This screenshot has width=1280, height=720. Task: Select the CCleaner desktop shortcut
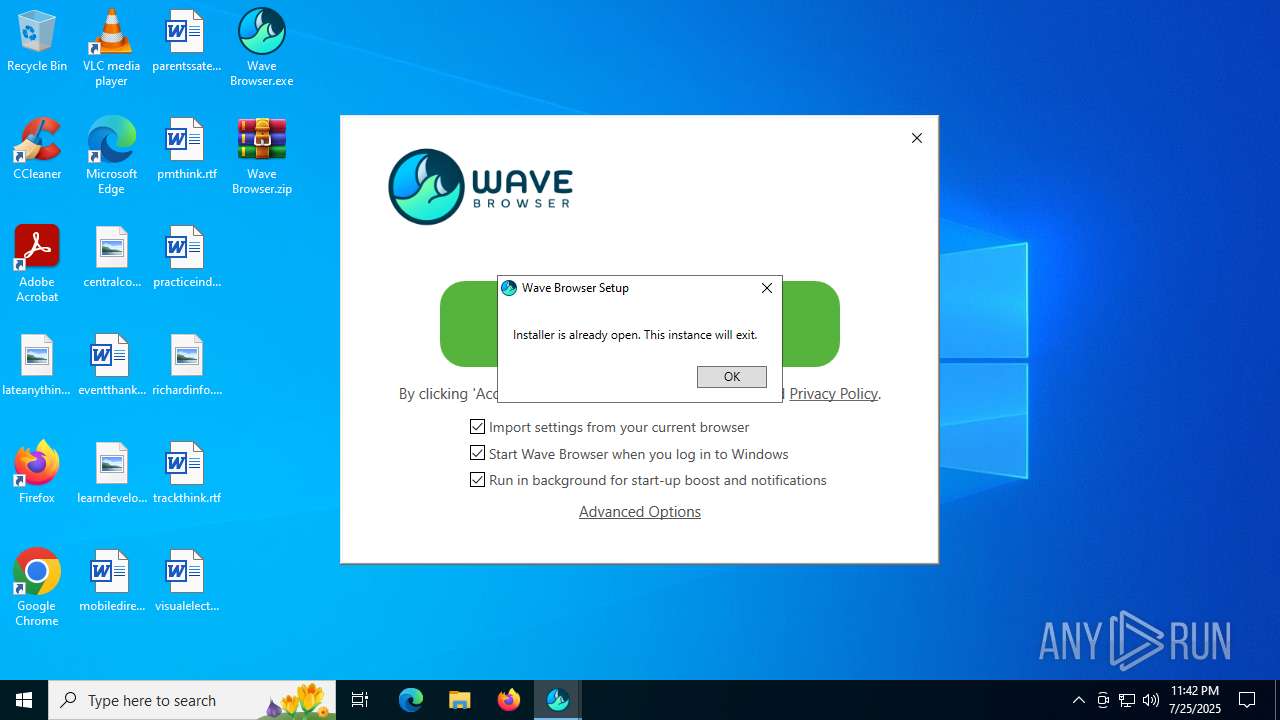coord(37,150)
